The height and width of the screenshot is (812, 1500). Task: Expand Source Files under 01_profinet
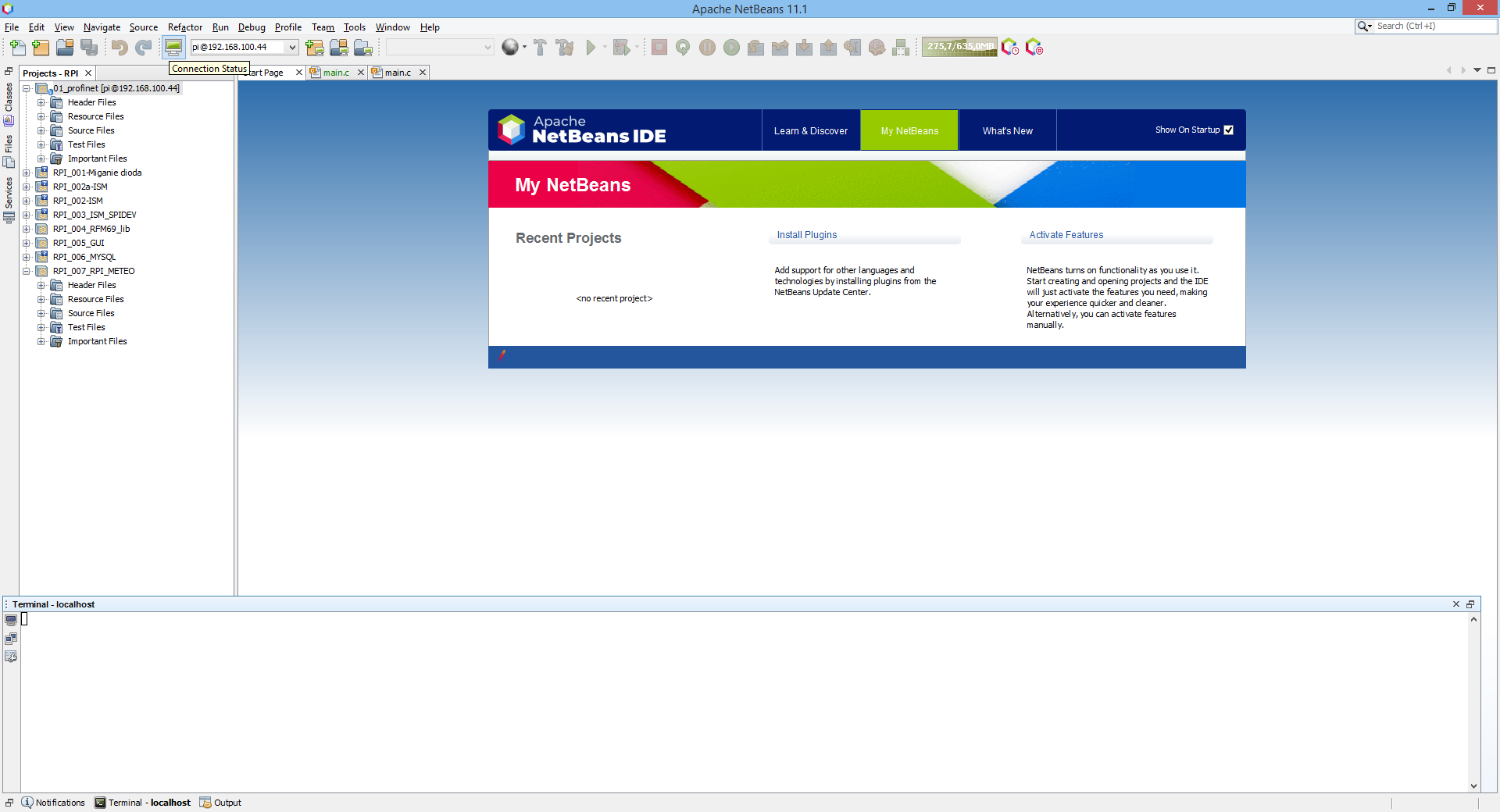41,130
